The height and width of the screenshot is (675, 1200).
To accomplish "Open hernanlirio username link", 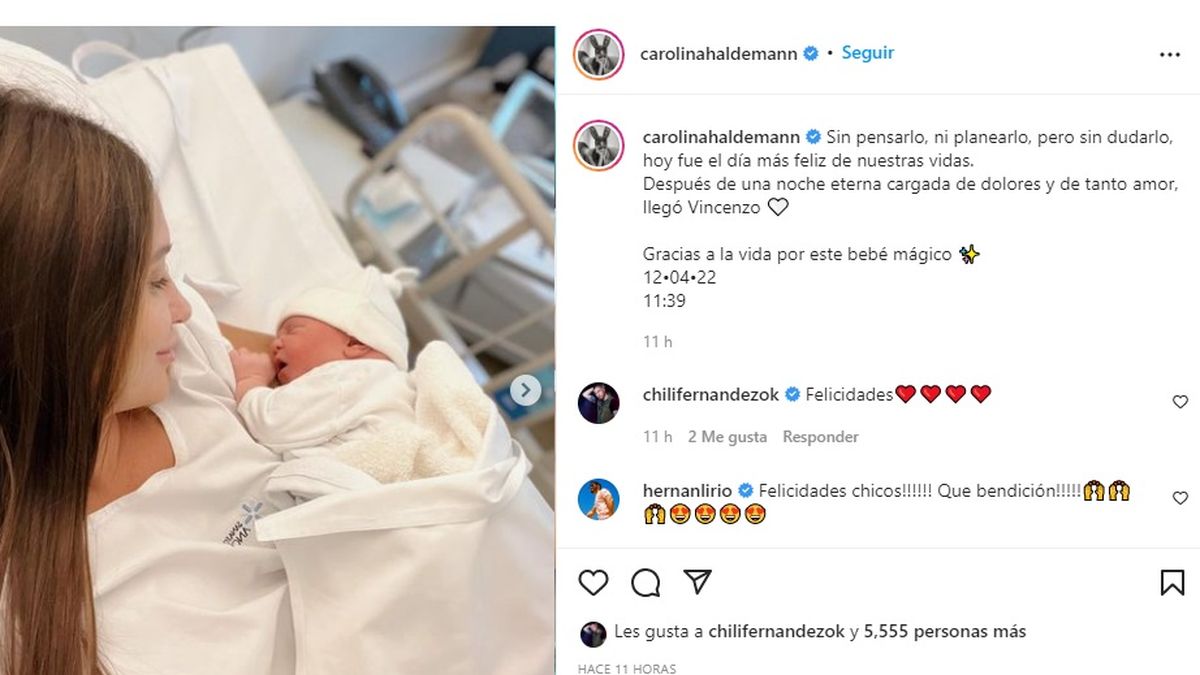I will click(x=688, y=491).
